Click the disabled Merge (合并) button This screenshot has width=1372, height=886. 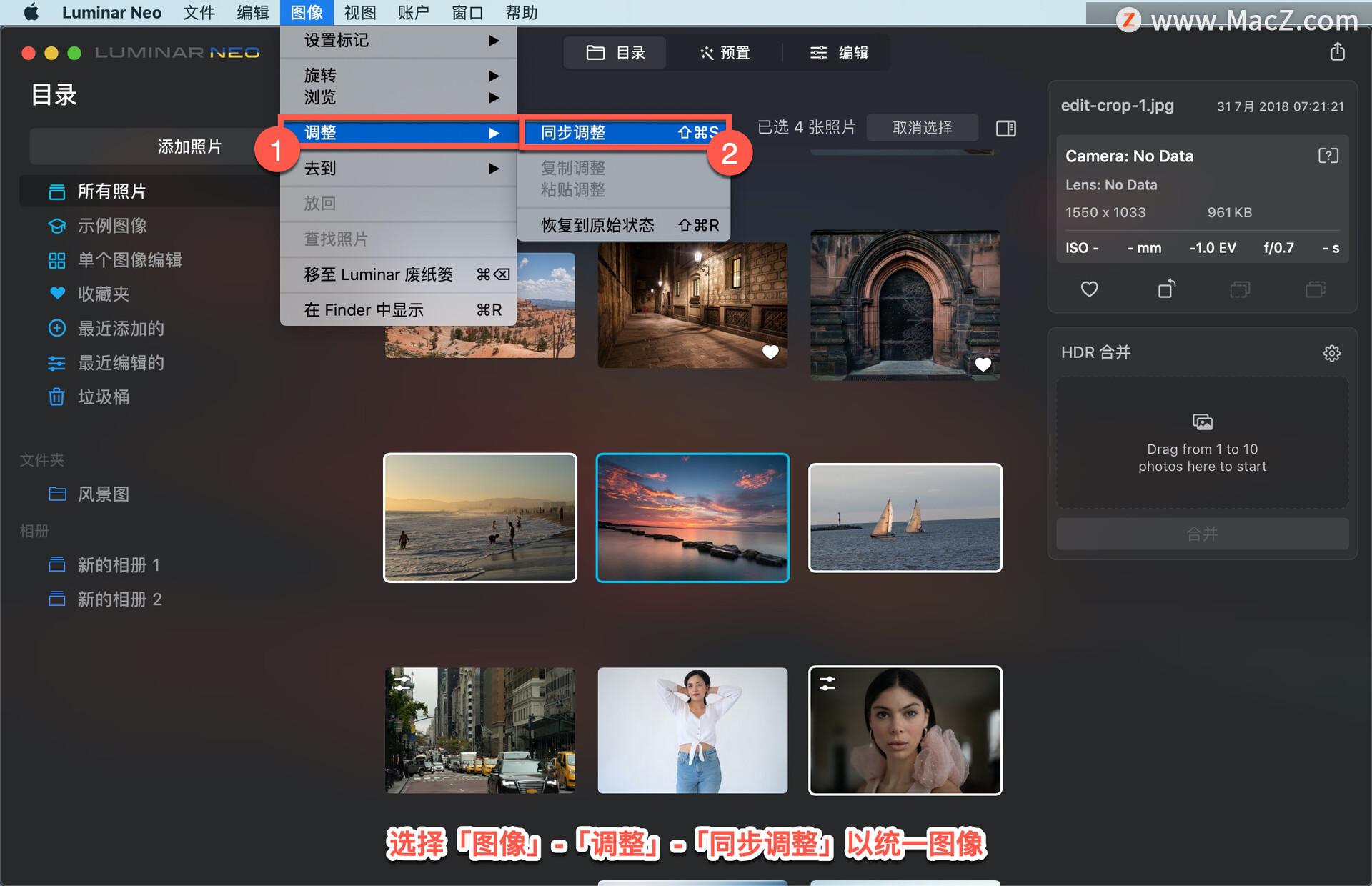(1202, 533)
